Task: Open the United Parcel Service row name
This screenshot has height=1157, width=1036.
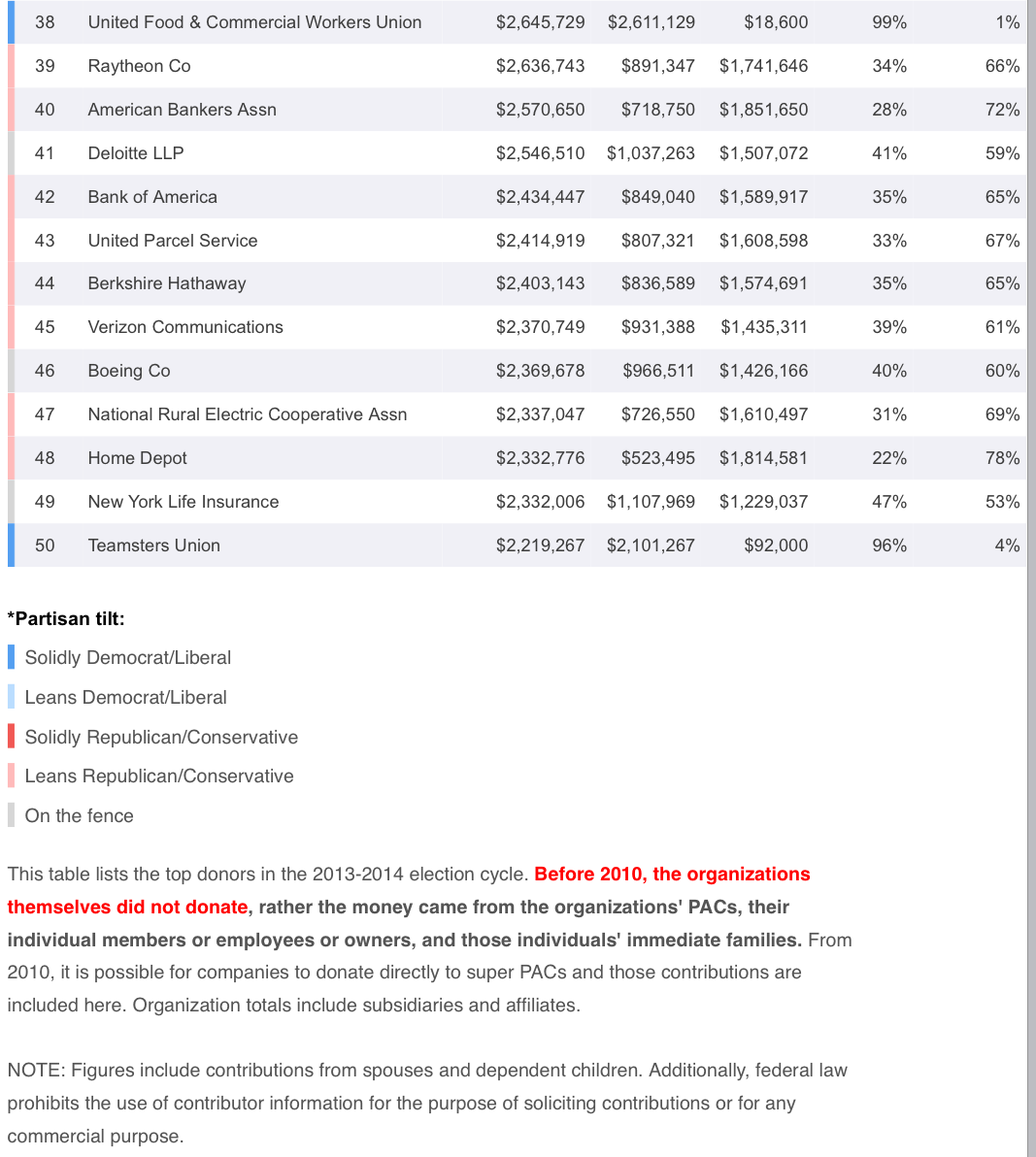Action: click(x=173, y=241)
